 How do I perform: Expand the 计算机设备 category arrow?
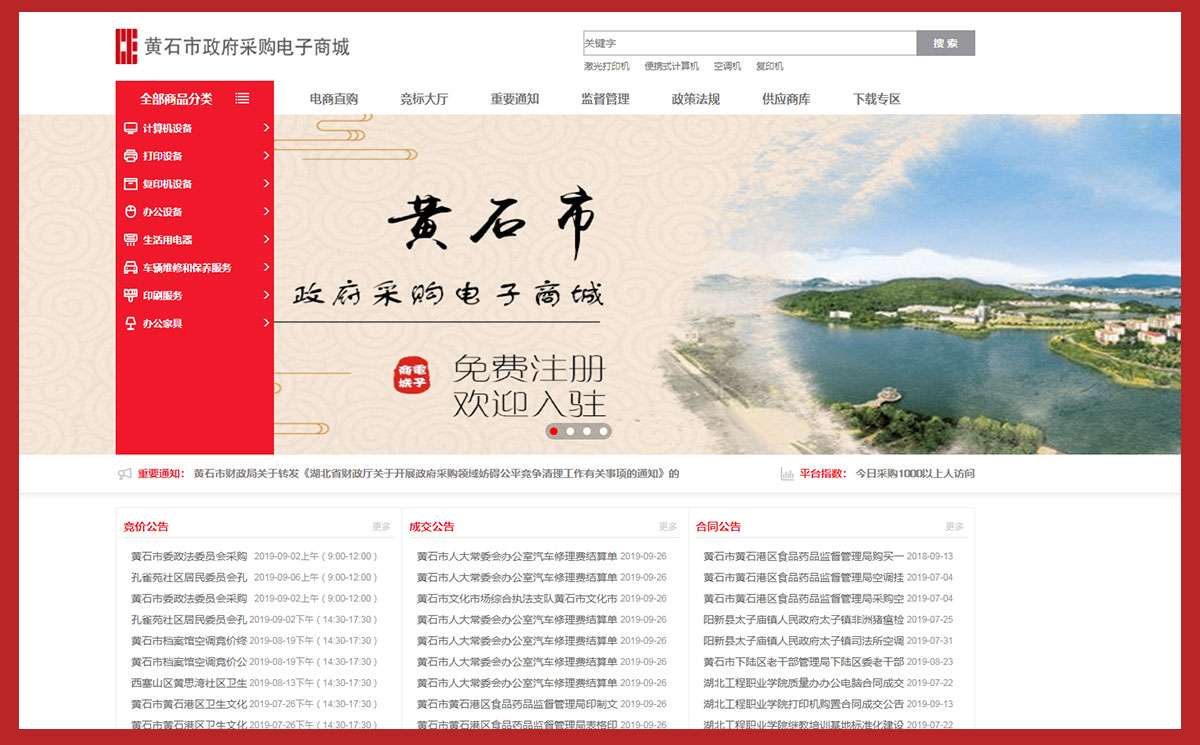[266, 128]
